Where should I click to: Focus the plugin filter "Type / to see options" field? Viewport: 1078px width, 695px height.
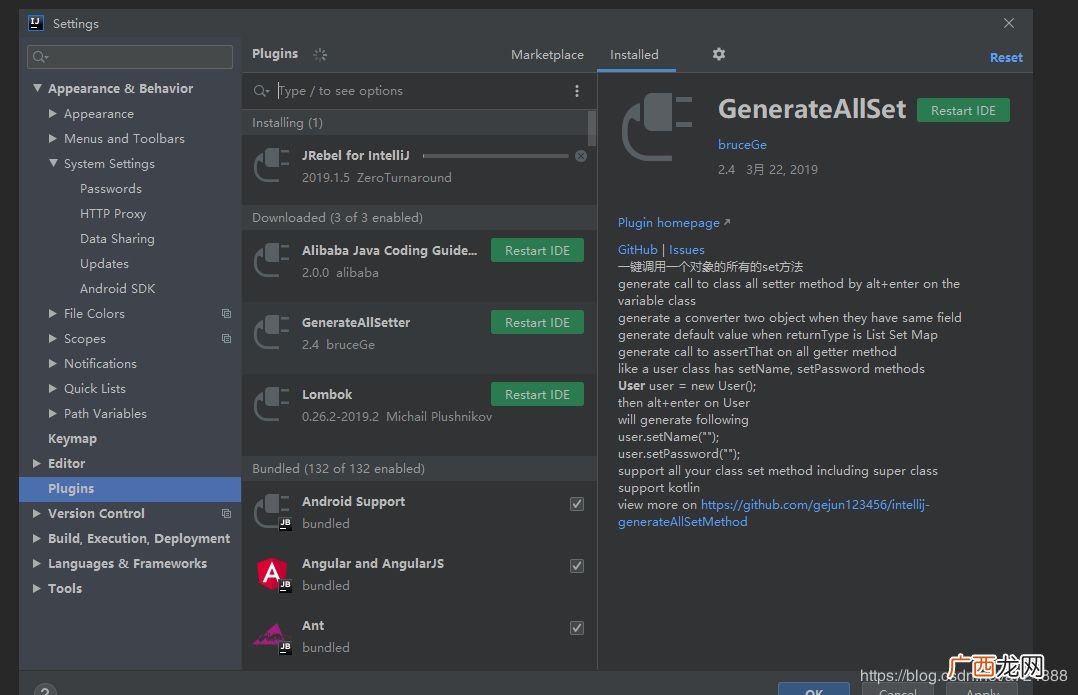pyautogui.click(x=419, y=91)
